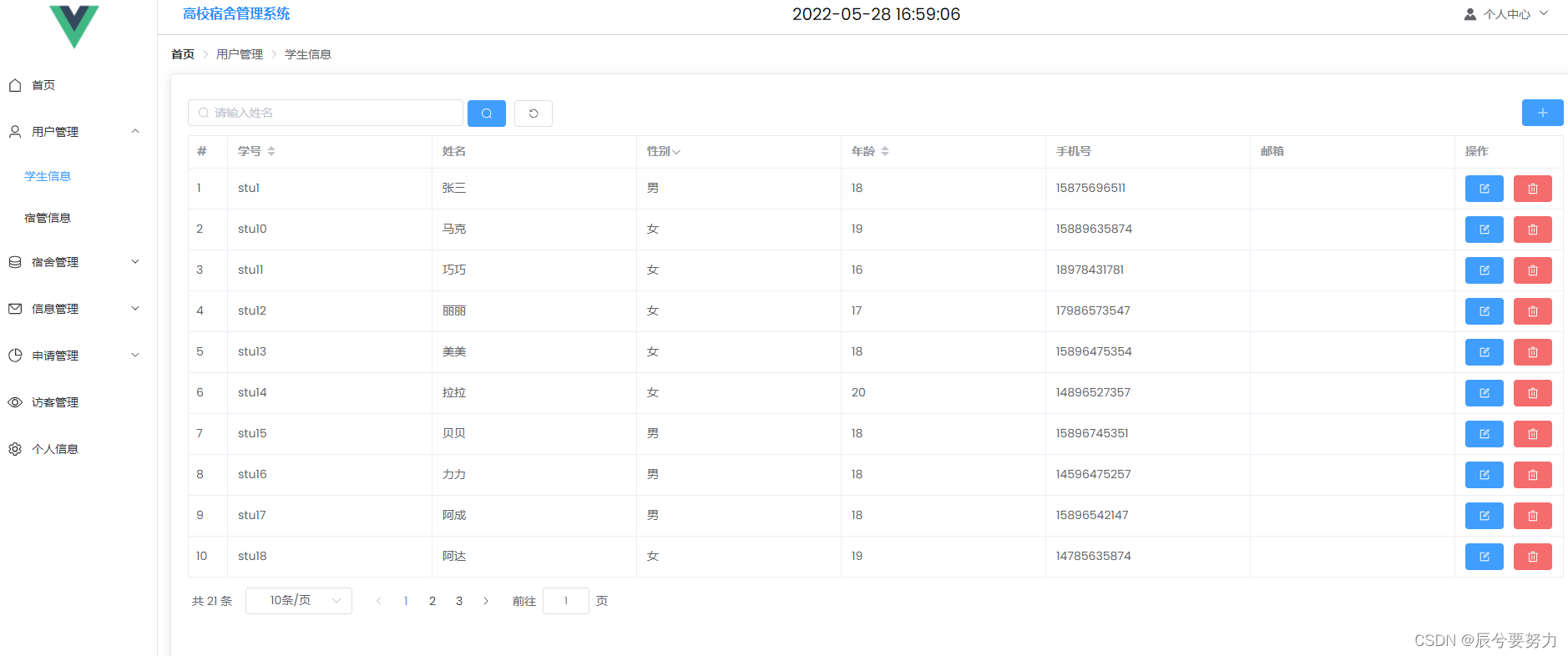Sort table by 学号 column arrows
1568x656 pixels.
[x=271, y=151]
